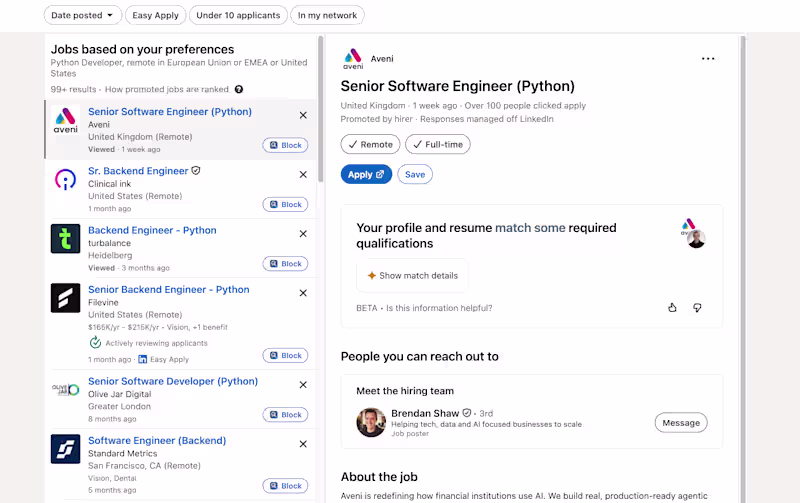Click the Full-time job attribute pill

click(x=438, y=144)
